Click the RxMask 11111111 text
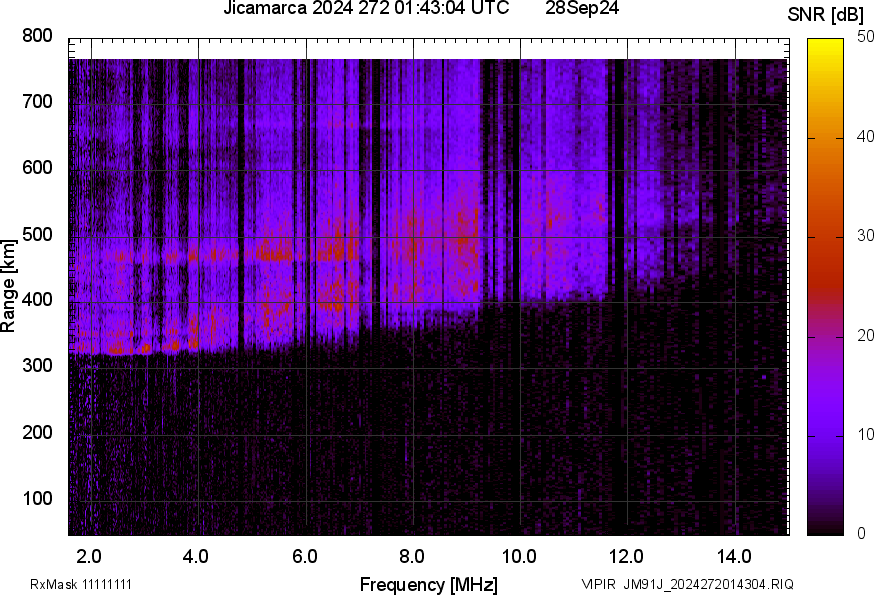This screenshot has height=595, width=874. pos(81,584)
